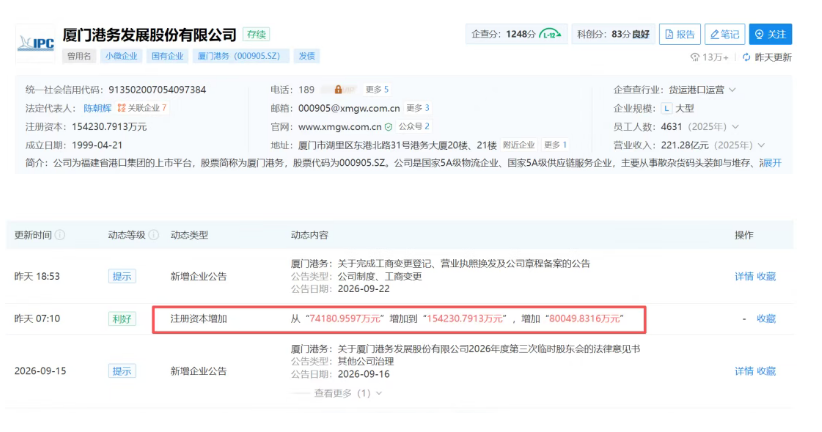Select the 曾用名 tag
Viewport: 822px width, 432px height.
pos(79,56)
